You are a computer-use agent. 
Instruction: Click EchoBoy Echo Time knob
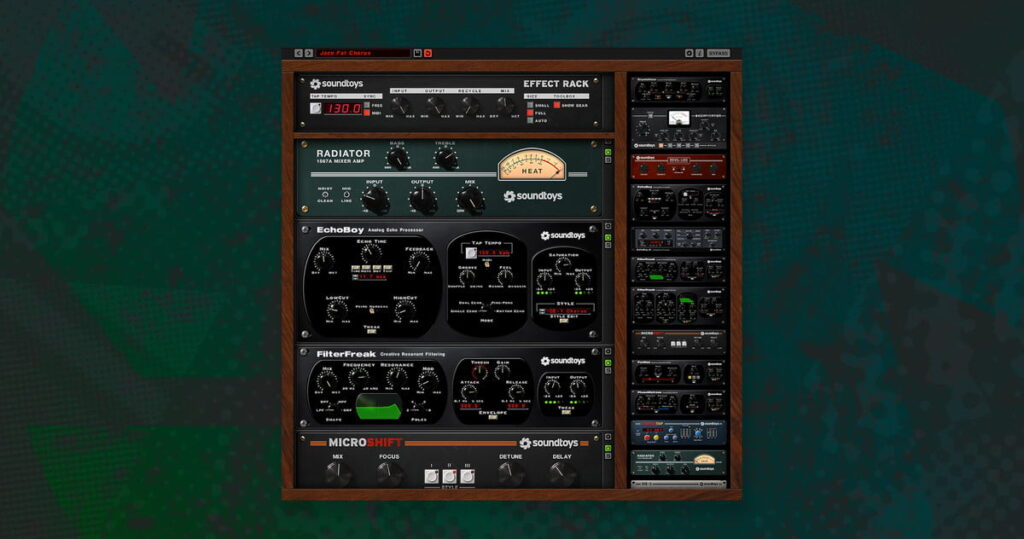pos(371,254)
